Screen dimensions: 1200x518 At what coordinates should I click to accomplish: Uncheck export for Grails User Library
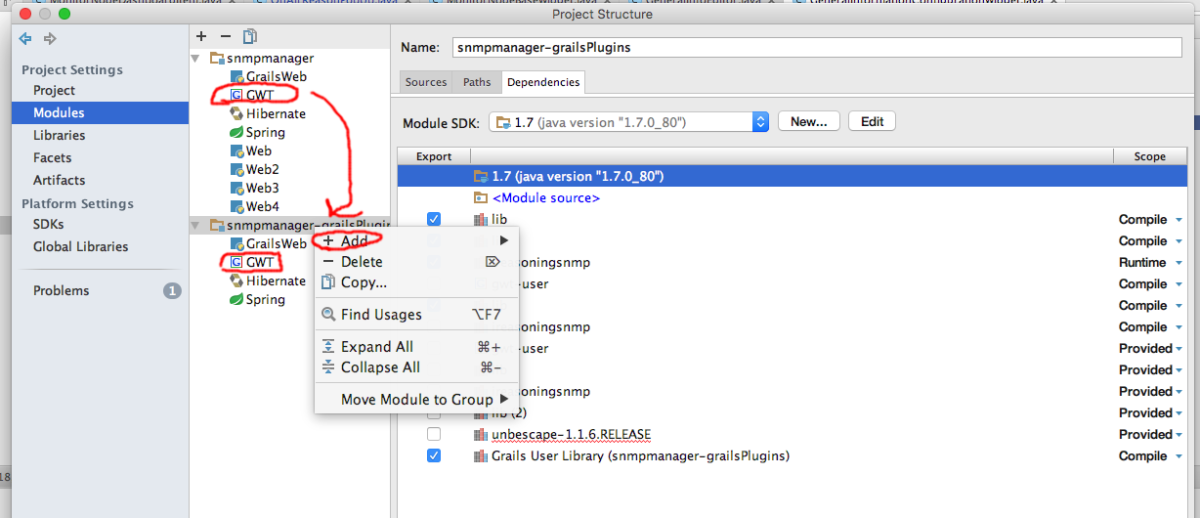coord(433,456)
